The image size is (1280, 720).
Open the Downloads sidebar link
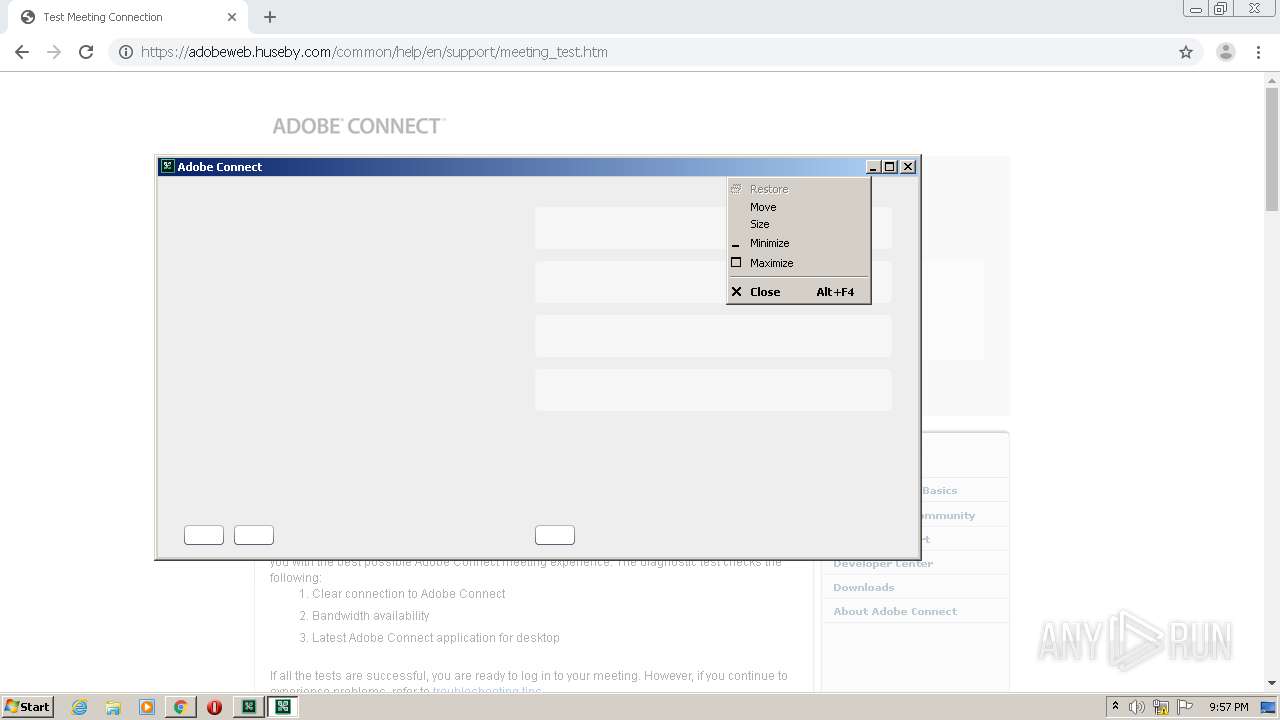864,587
